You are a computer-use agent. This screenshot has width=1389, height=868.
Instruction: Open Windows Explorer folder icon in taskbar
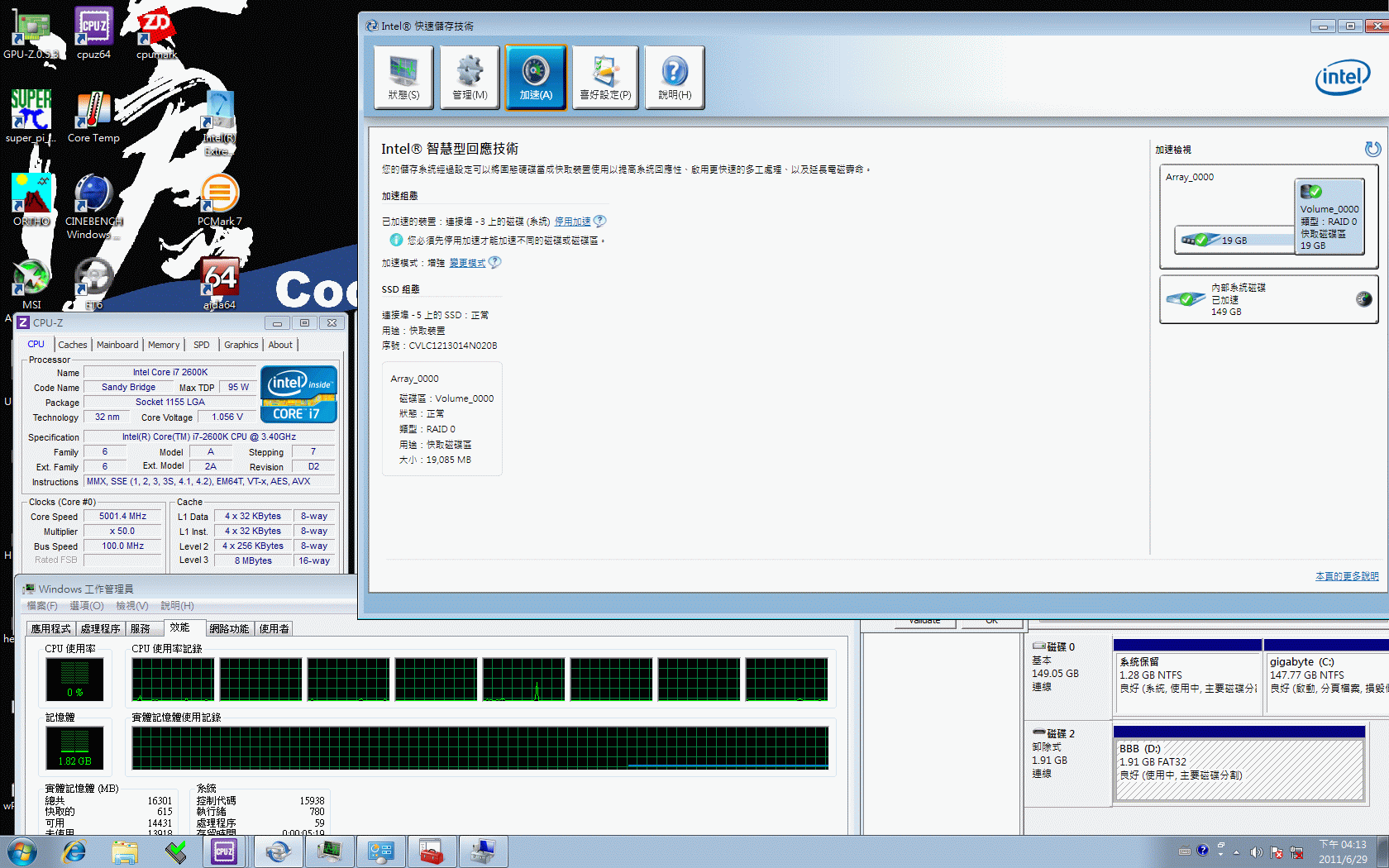(x=125, y=851)
